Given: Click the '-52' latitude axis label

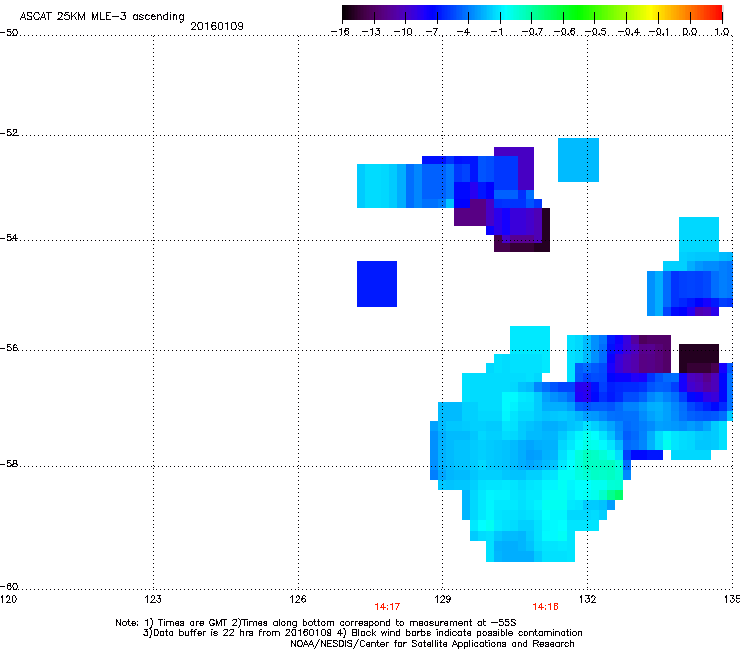Looking at the screenshot, I should click(x=9, y=133).
